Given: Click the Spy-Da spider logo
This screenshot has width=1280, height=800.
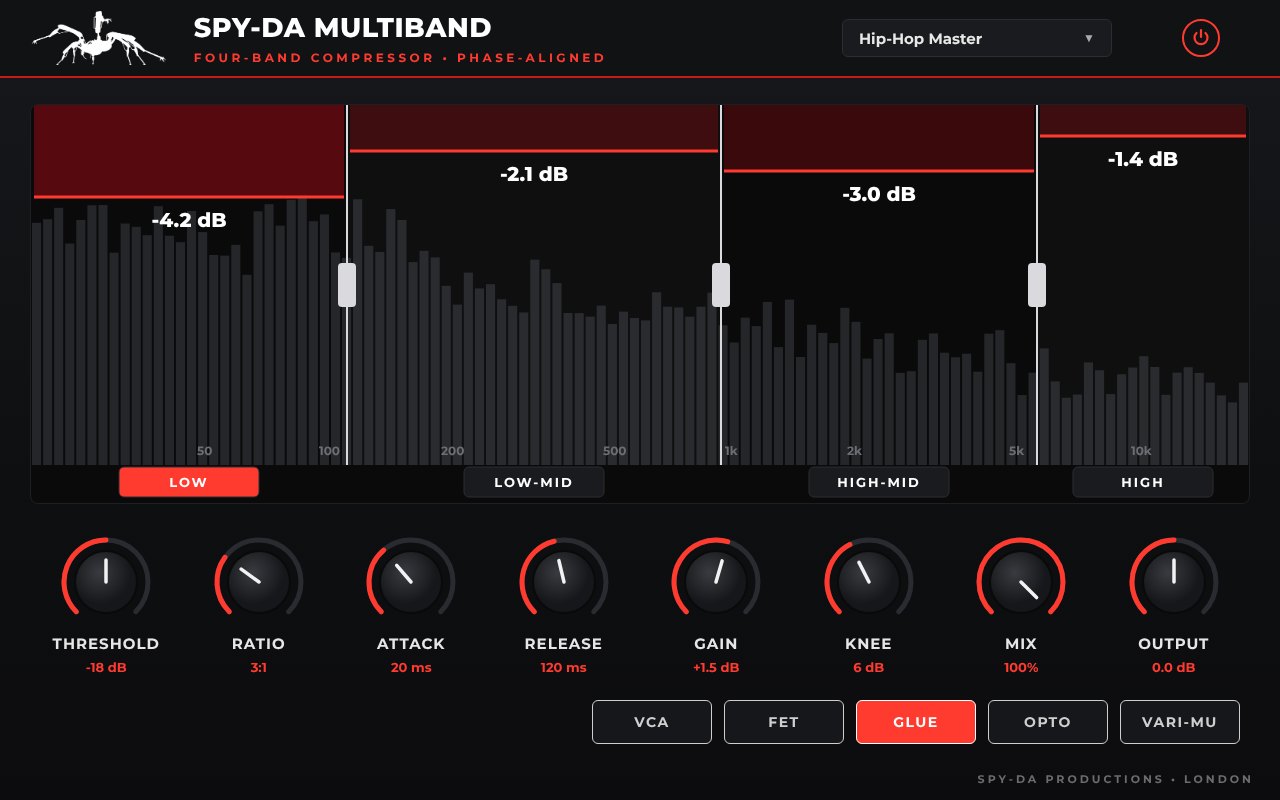Looking at the screenshot, I should [98, 39].
